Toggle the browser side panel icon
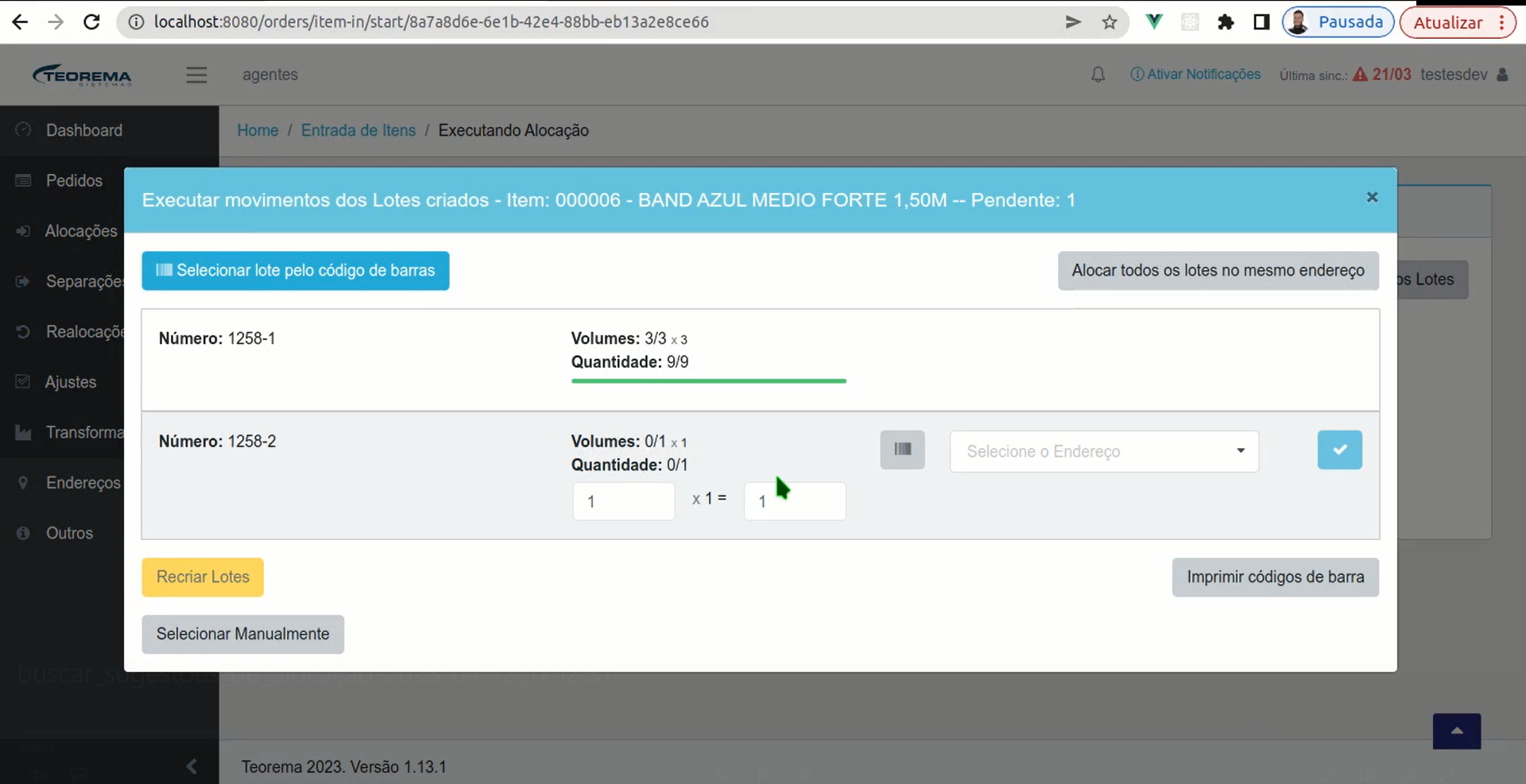Viewport: 1526px width, 784px height. pyautogui.click(x=1261, y=22)
